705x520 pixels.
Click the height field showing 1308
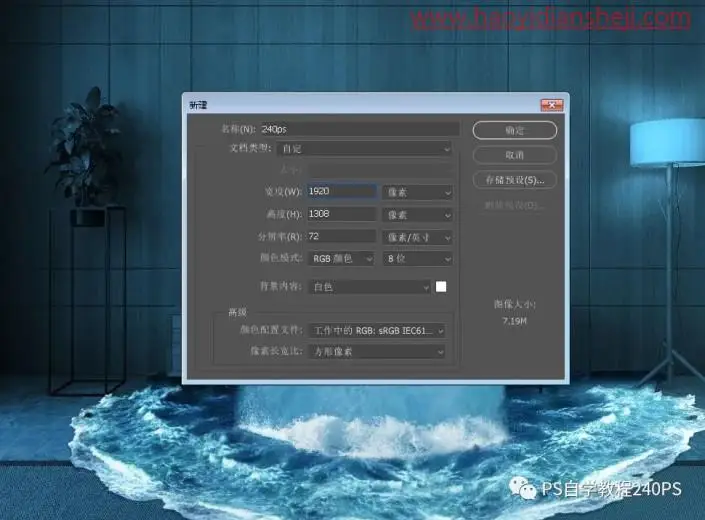tap(342, 214)
